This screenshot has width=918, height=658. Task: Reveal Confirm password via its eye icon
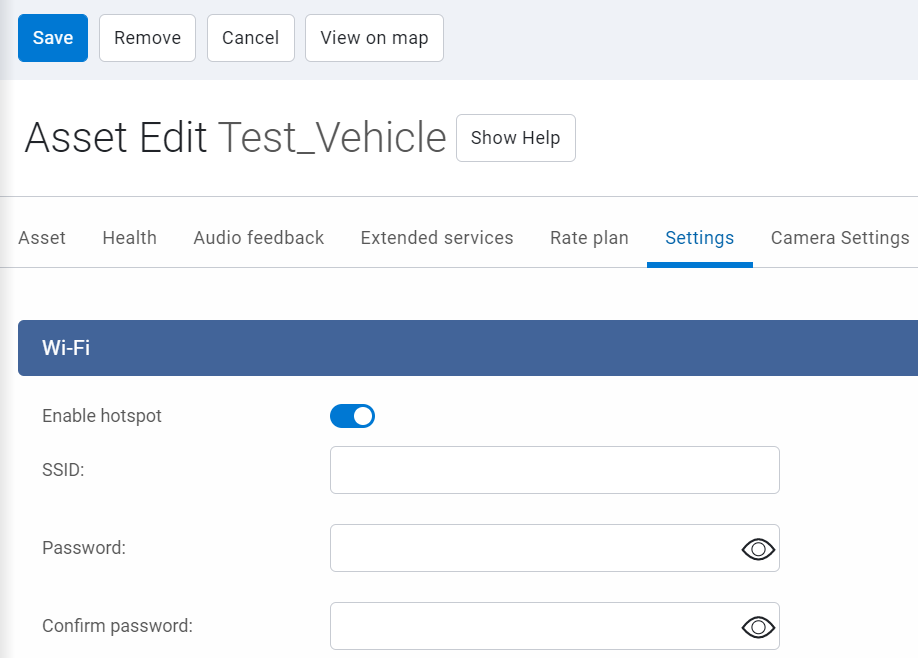pyautogui.click(x=758, y=627)
